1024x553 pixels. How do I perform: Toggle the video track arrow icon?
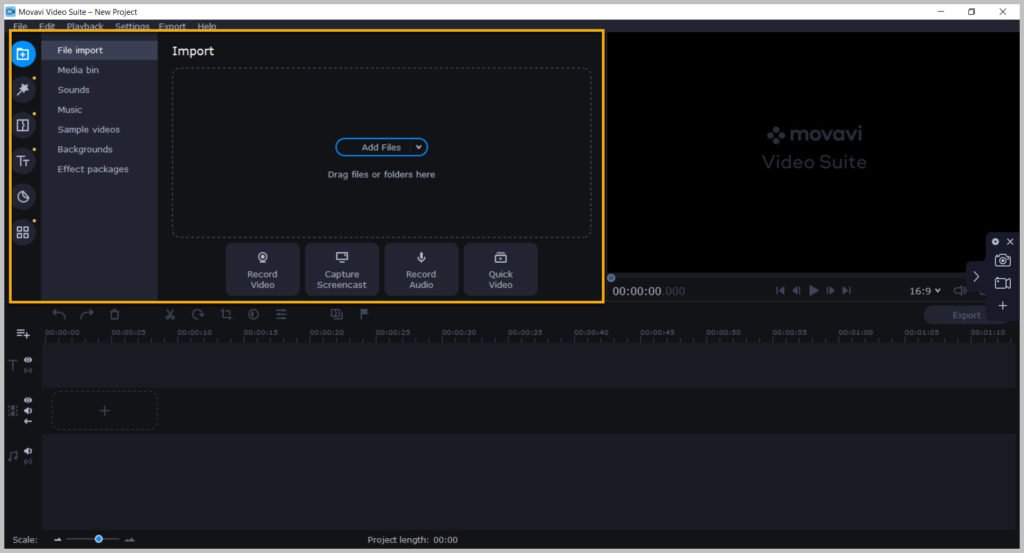click(x=28, y=421)
